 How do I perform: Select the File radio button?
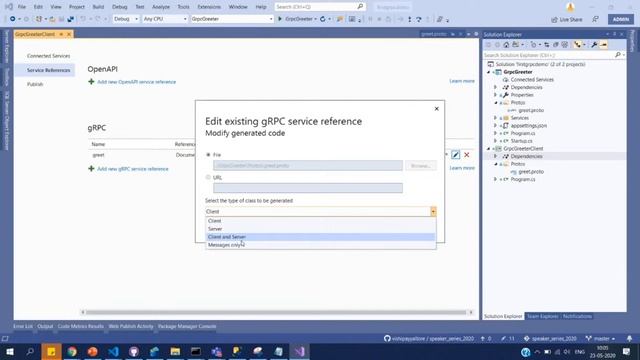208,155
